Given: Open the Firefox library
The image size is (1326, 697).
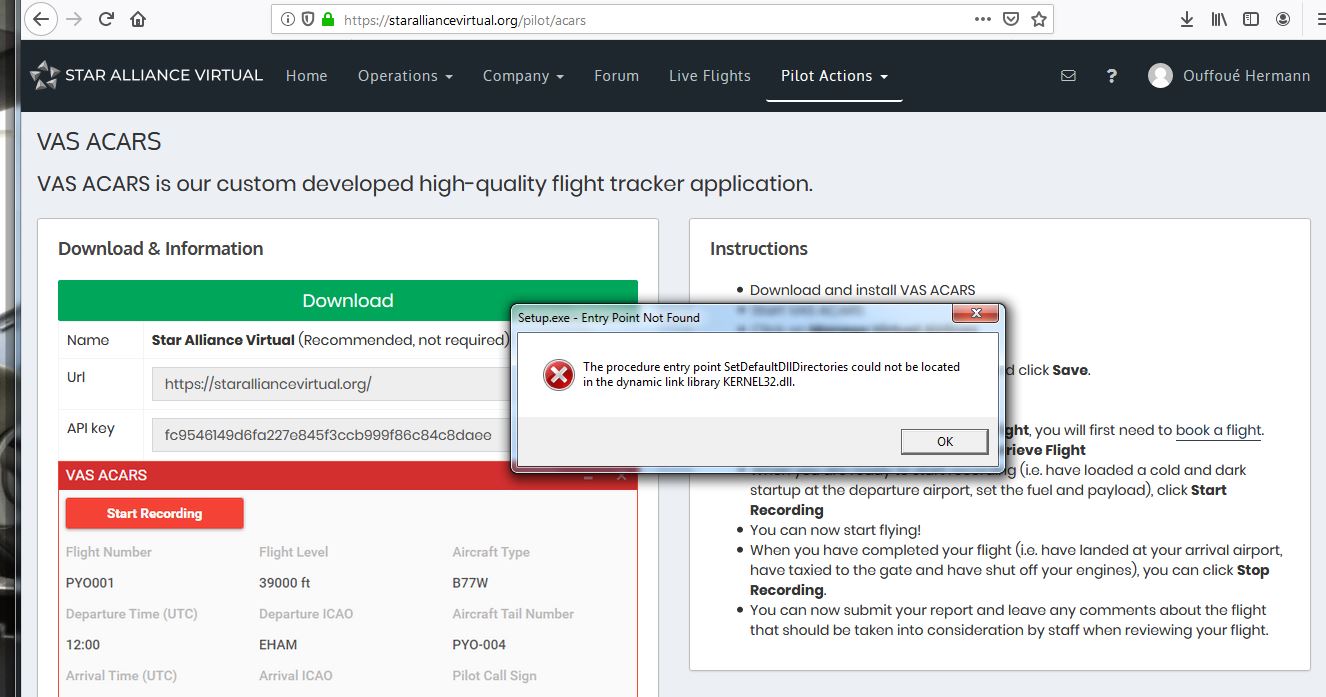Looking at the screenshot, I should 1219,19.
